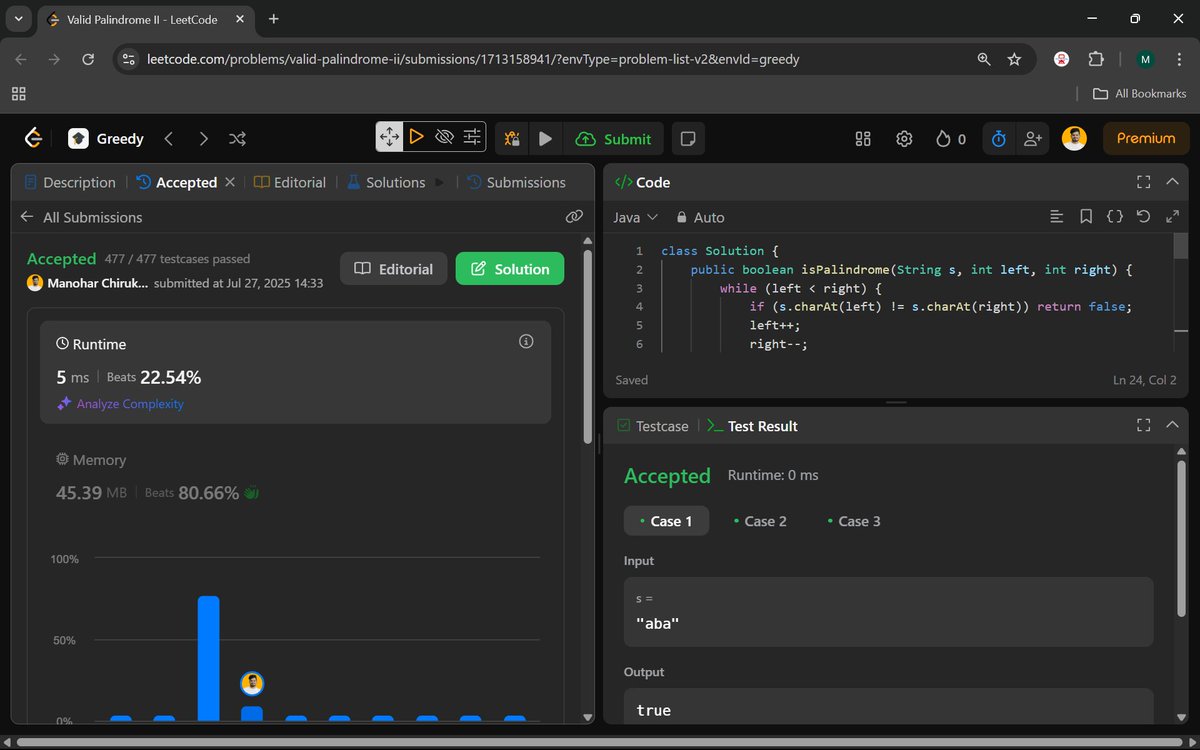Click the tallest blue histogram bar
The image size is (1200, 750).
[x=208, y=658]
